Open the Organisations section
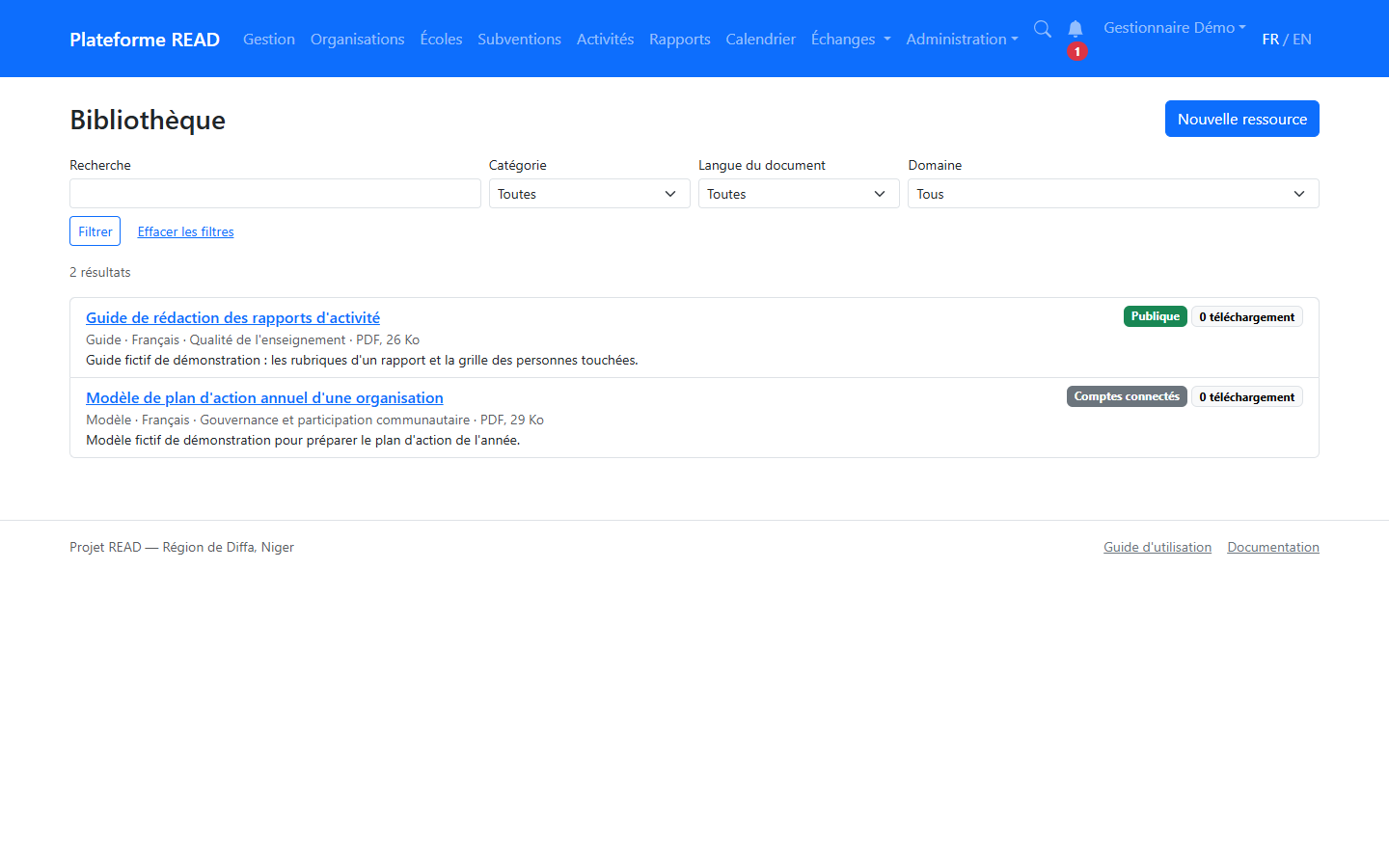 click(358, 40)
